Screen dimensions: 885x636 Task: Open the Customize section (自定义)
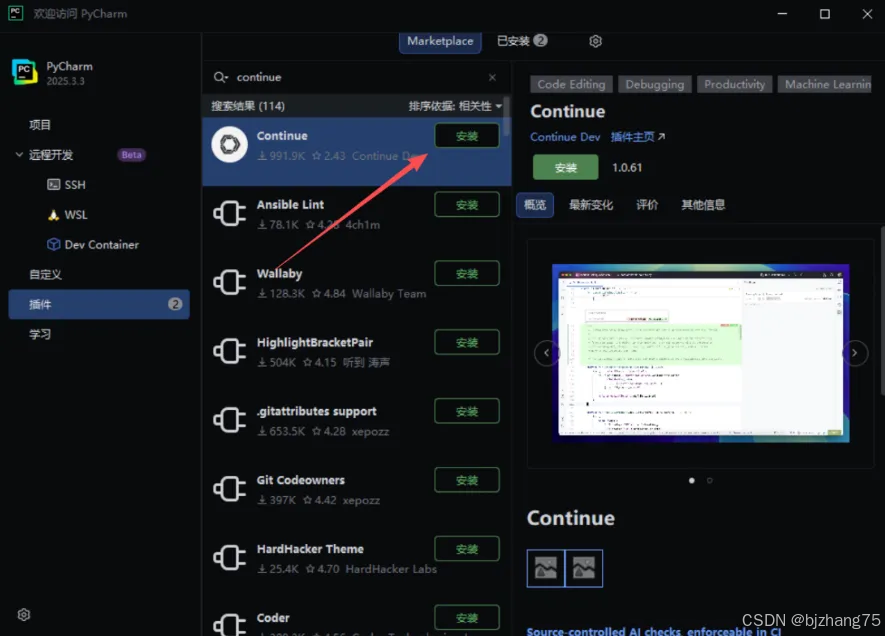[x=45, y=274]
